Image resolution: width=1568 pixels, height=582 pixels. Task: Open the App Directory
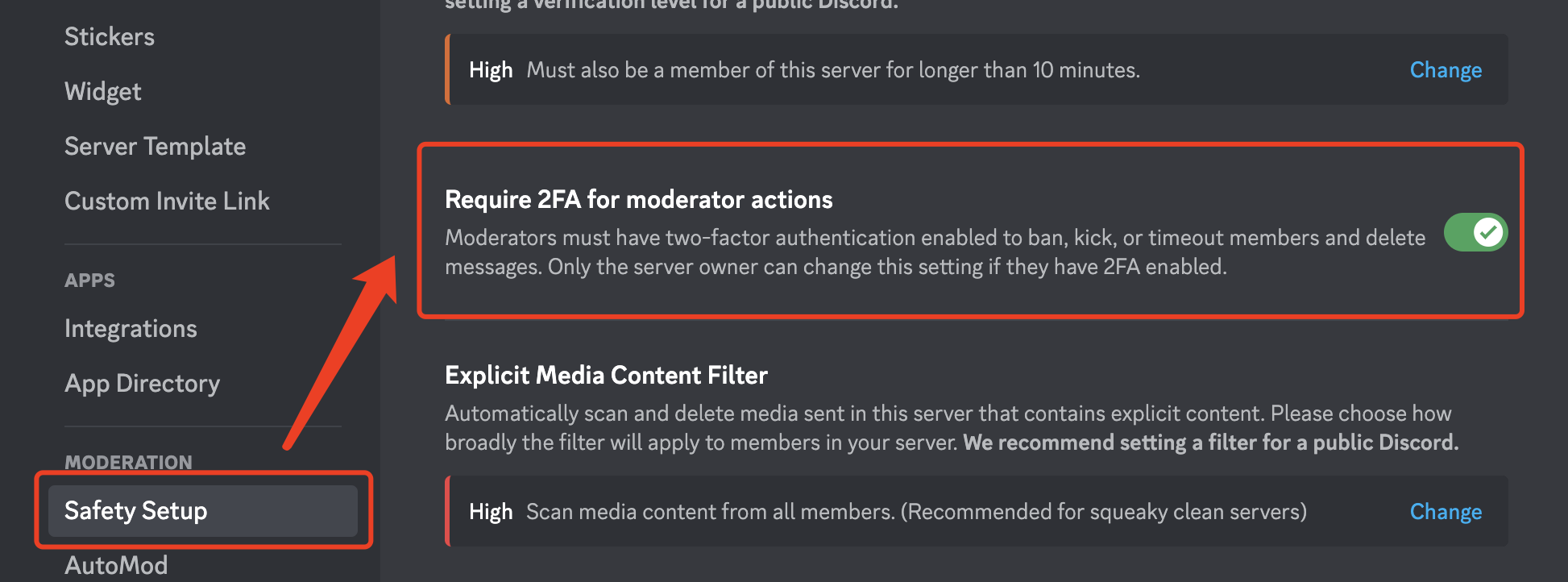coord(142,383)
